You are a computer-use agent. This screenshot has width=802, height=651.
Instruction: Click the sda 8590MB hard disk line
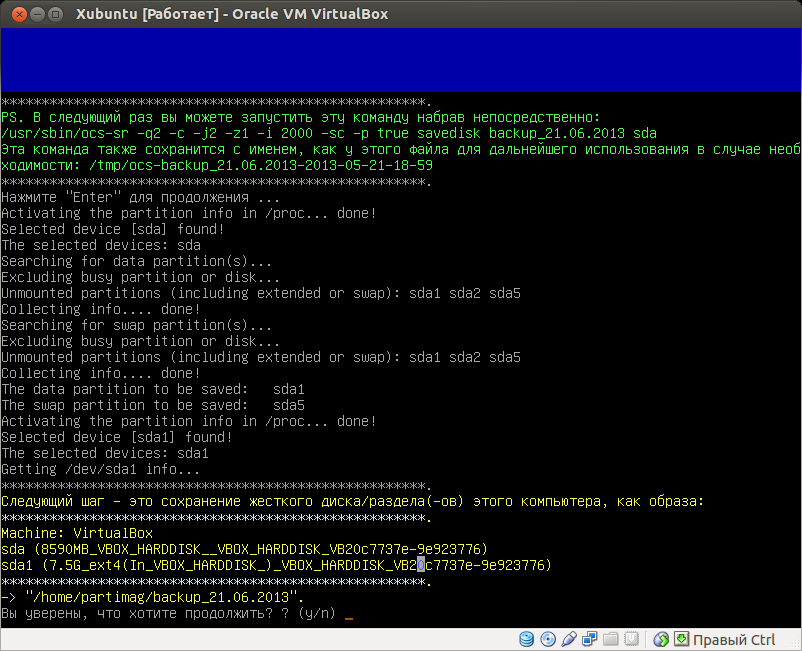click(x=244, y=549)
